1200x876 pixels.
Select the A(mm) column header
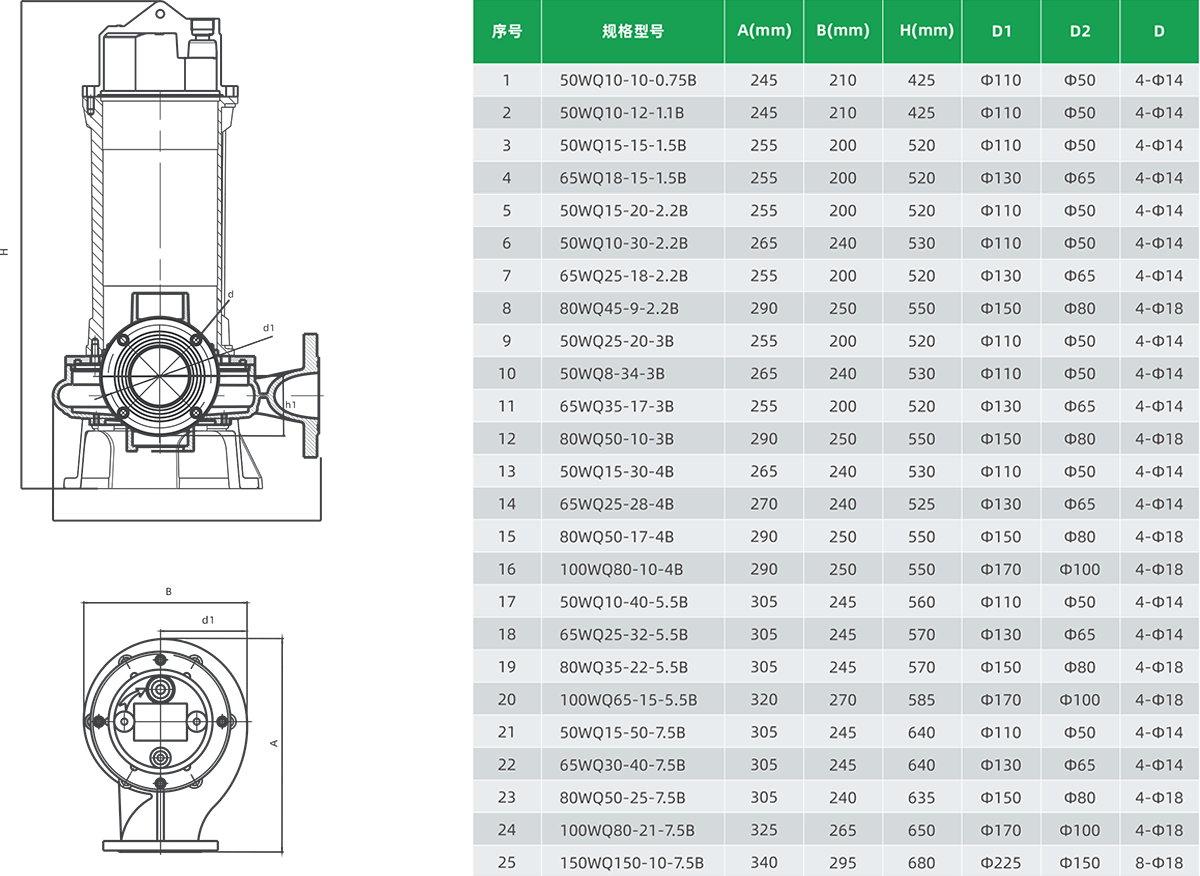tap(764, 31)
